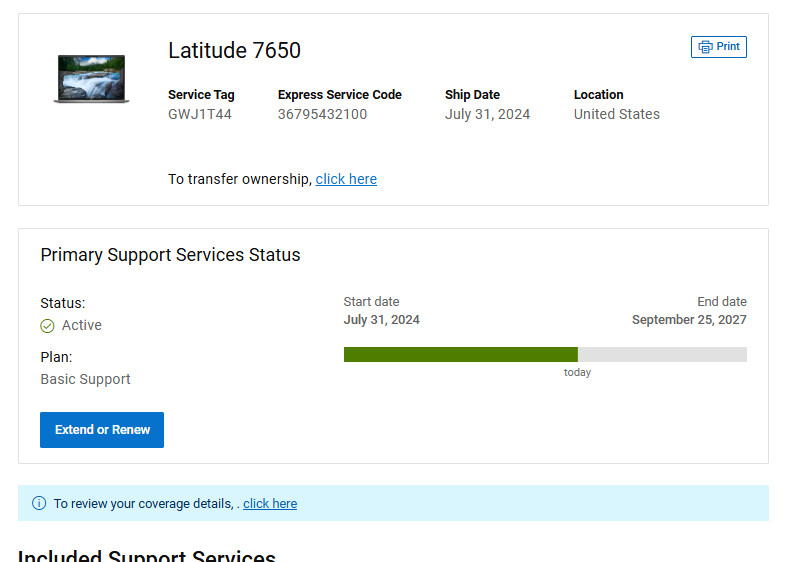This screenshot has width=806, height=562.
Task: Open the coverage details click here link
Action: click(x=270, y=503)
